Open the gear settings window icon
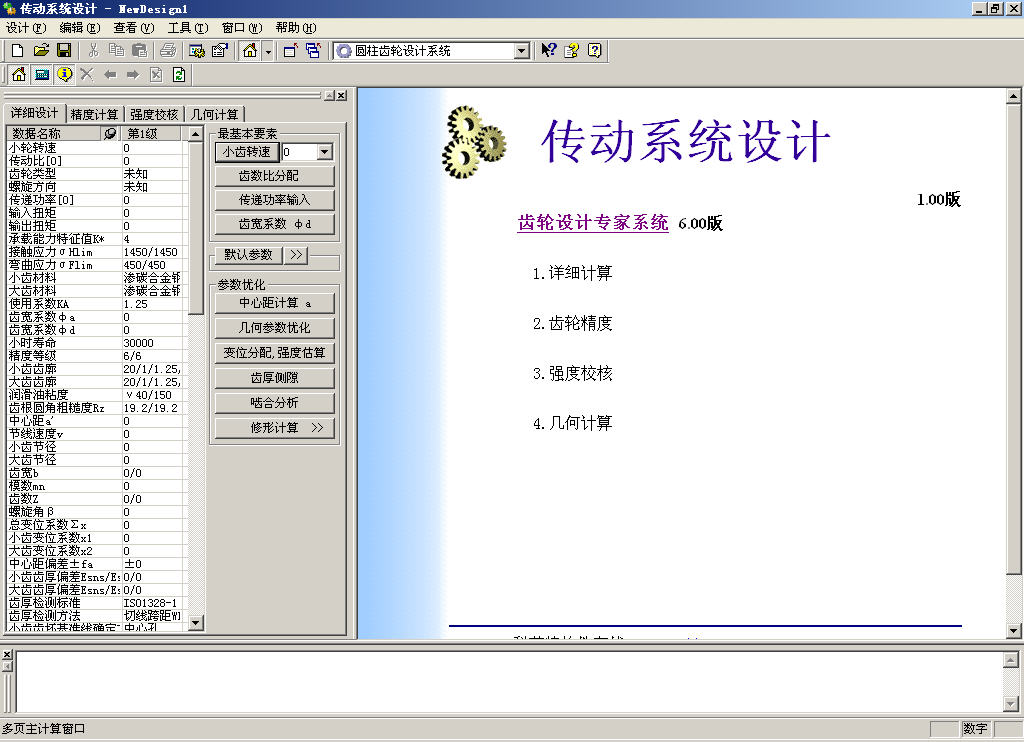This screenshot has height=742, width=1024. (197, 51)
